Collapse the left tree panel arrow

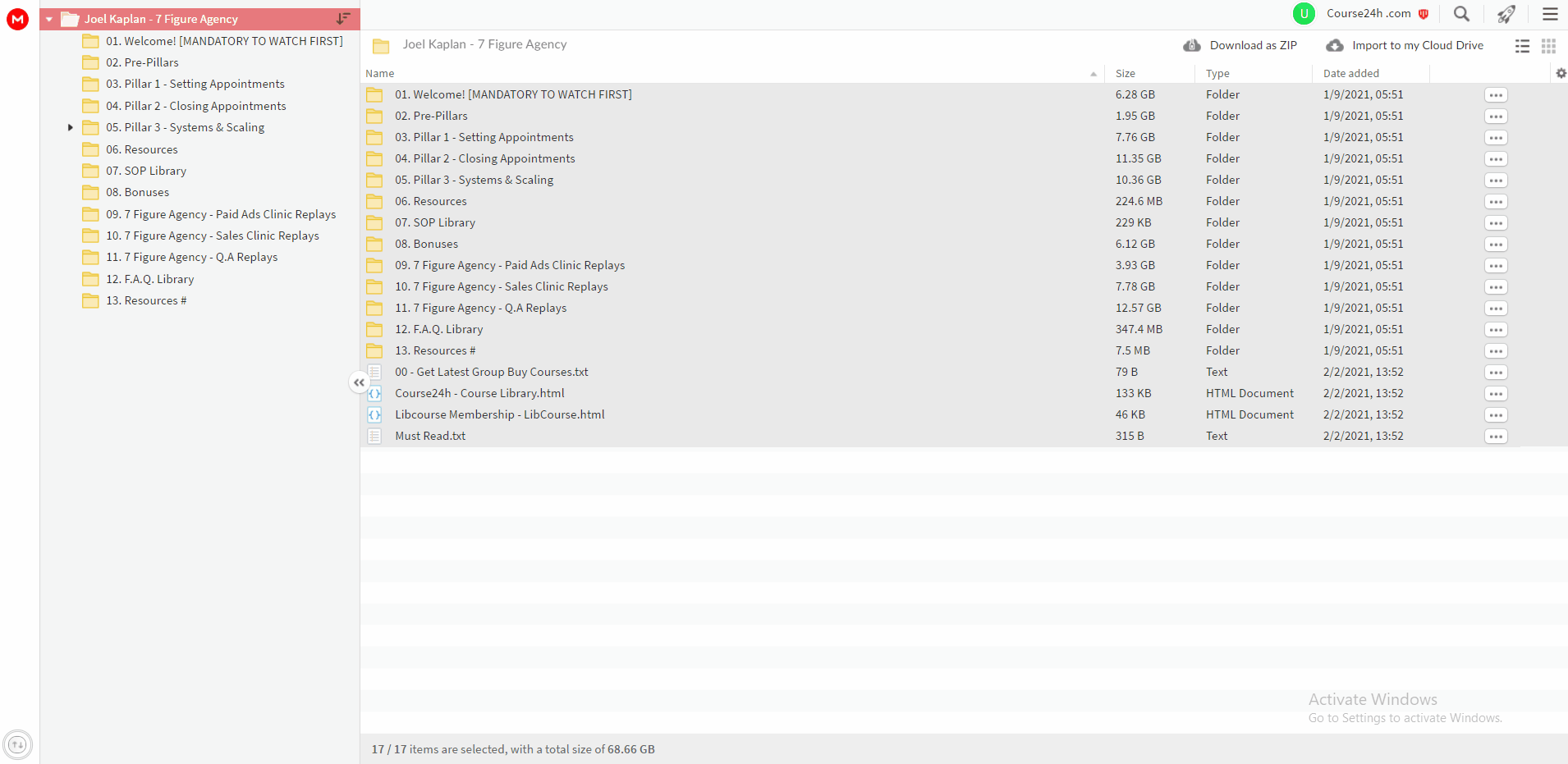(359, 382)
